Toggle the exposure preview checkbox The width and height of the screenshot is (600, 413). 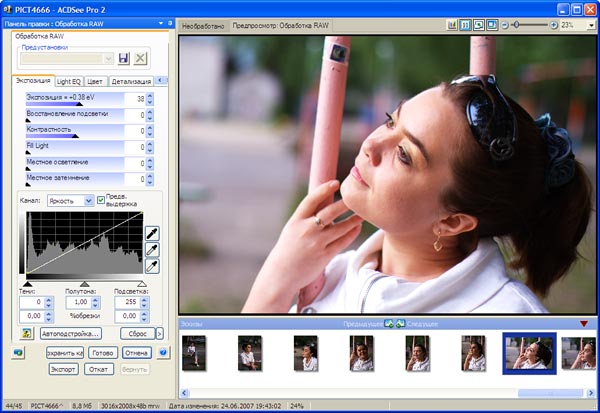[101, 200]
